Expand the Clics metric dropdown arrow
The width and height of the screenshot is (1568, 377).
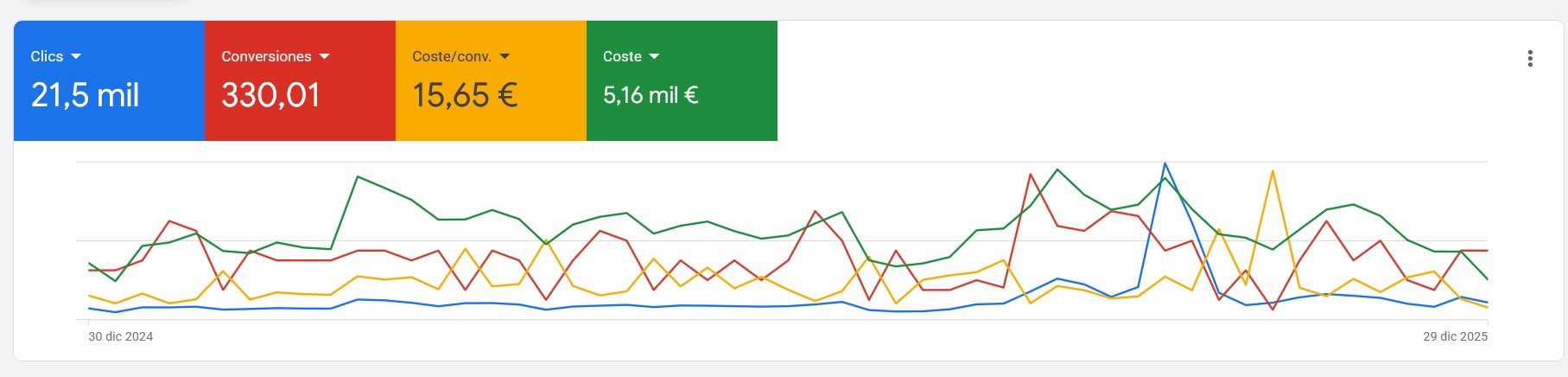point(76,56)
